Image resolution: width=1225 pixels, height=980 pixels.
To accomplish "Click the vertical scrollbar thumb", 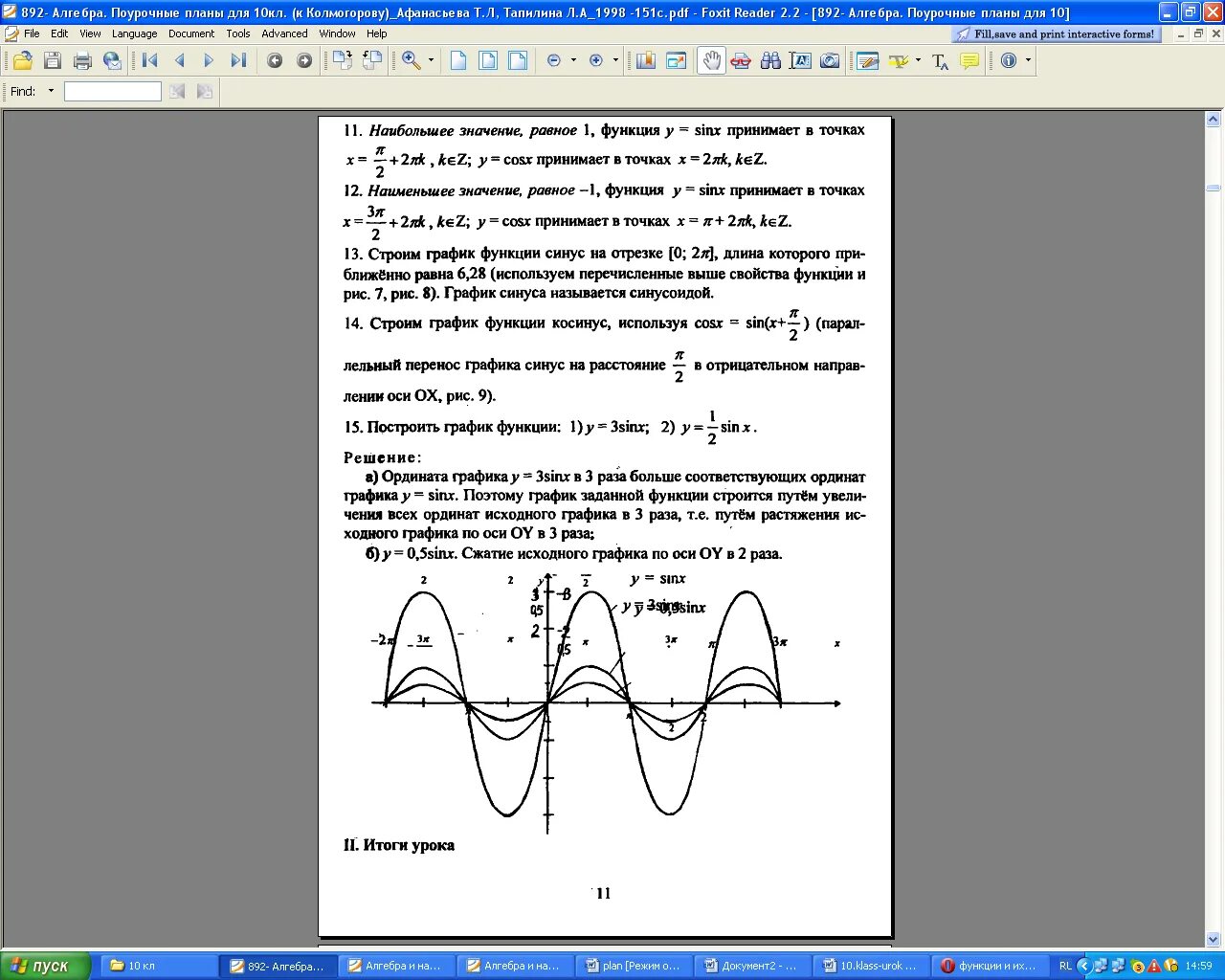I will coord(1213,188).
